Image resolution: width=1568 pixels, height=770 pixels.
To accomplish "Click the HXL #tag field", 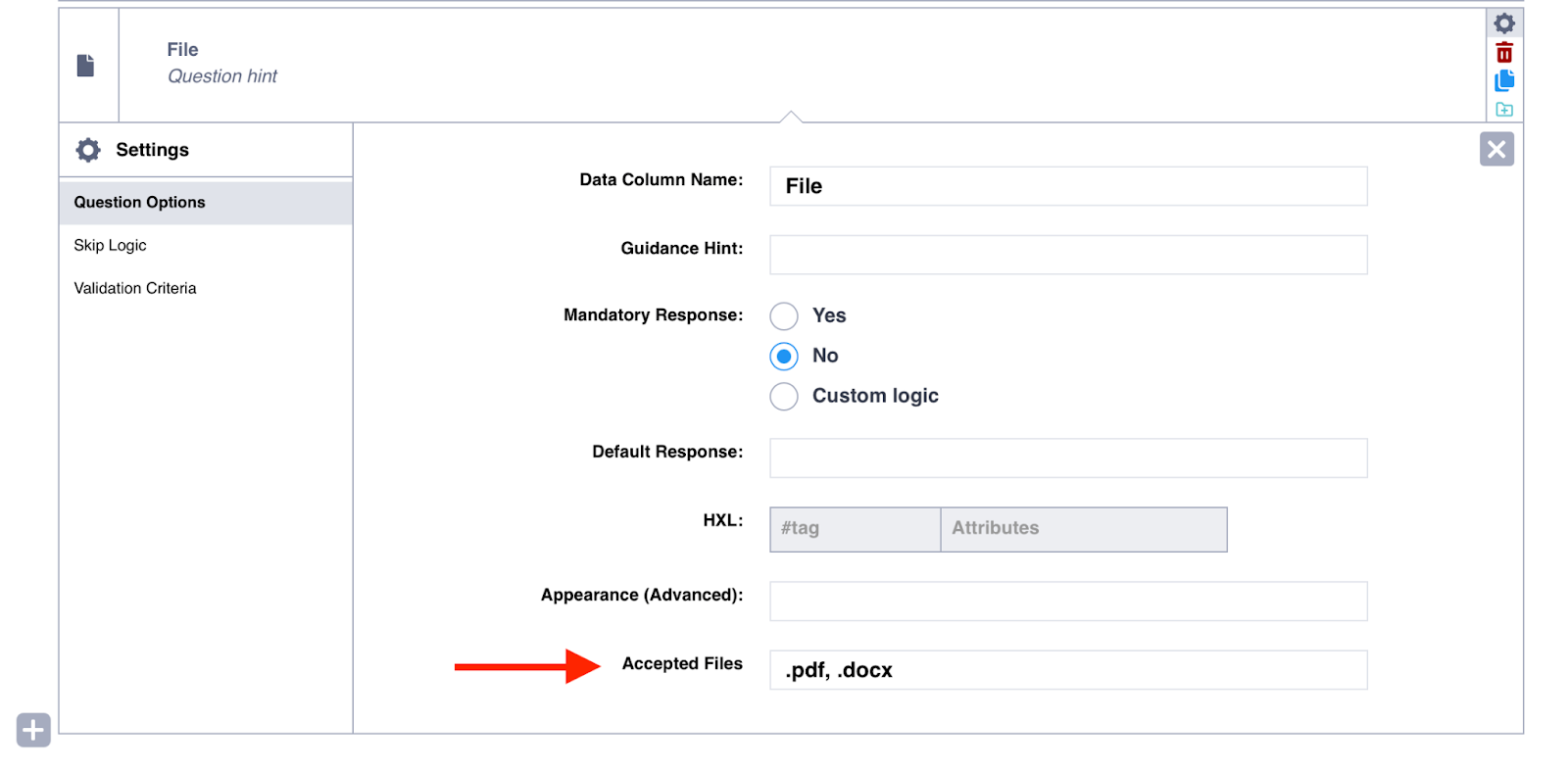I will click(855, 529).
